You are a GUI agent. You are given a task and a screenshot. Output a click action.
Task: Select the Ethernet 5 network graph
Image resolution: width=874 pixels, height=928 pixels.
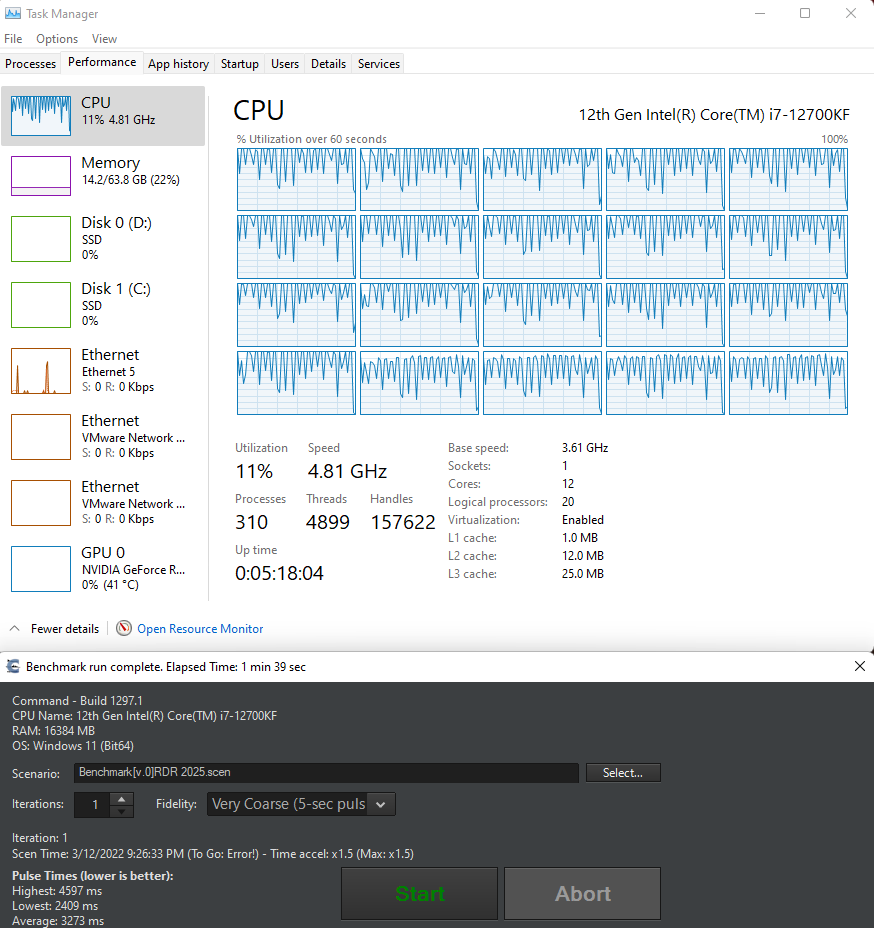point(41,371)
